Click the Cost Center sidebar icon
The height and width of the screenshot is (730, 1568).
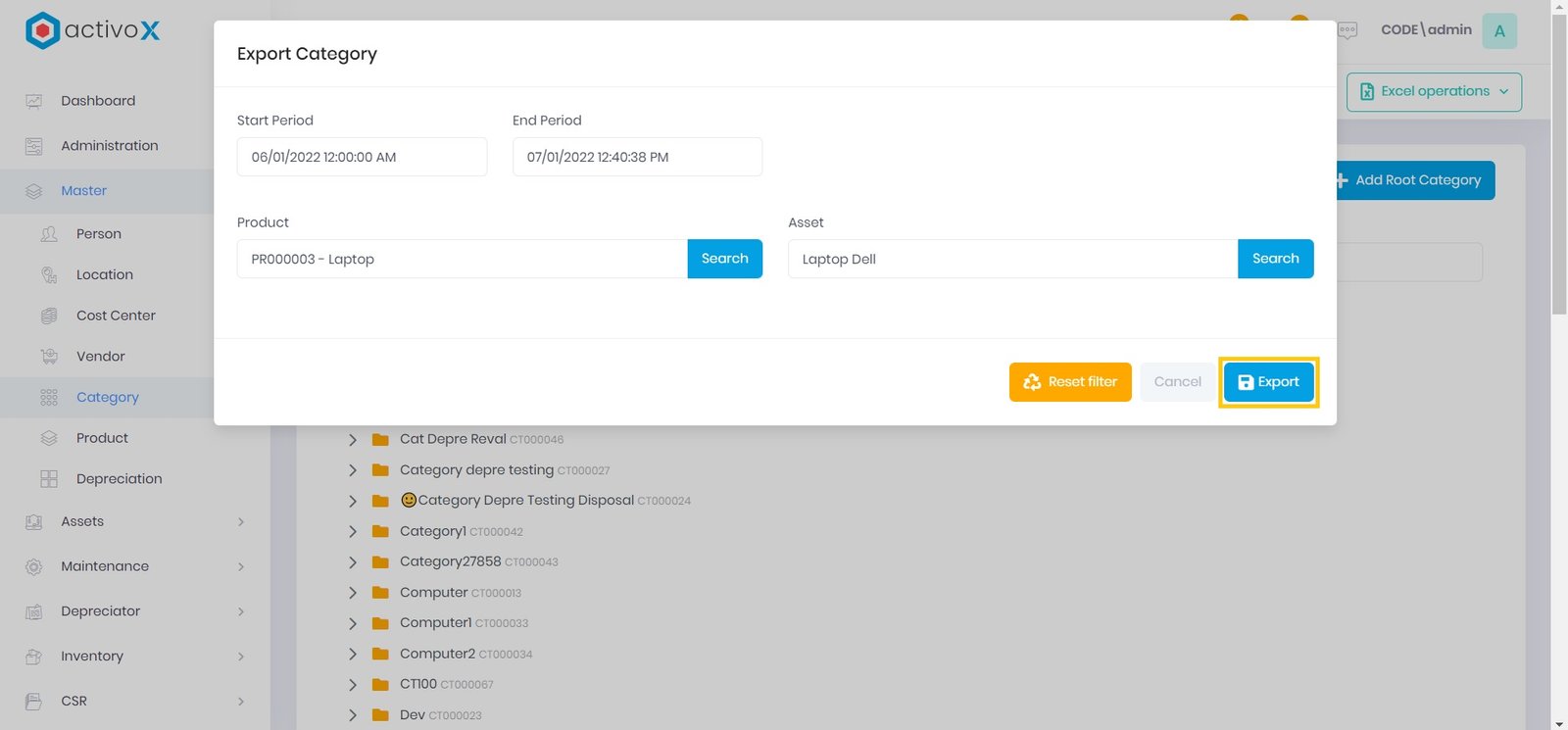tap(49, 316)
